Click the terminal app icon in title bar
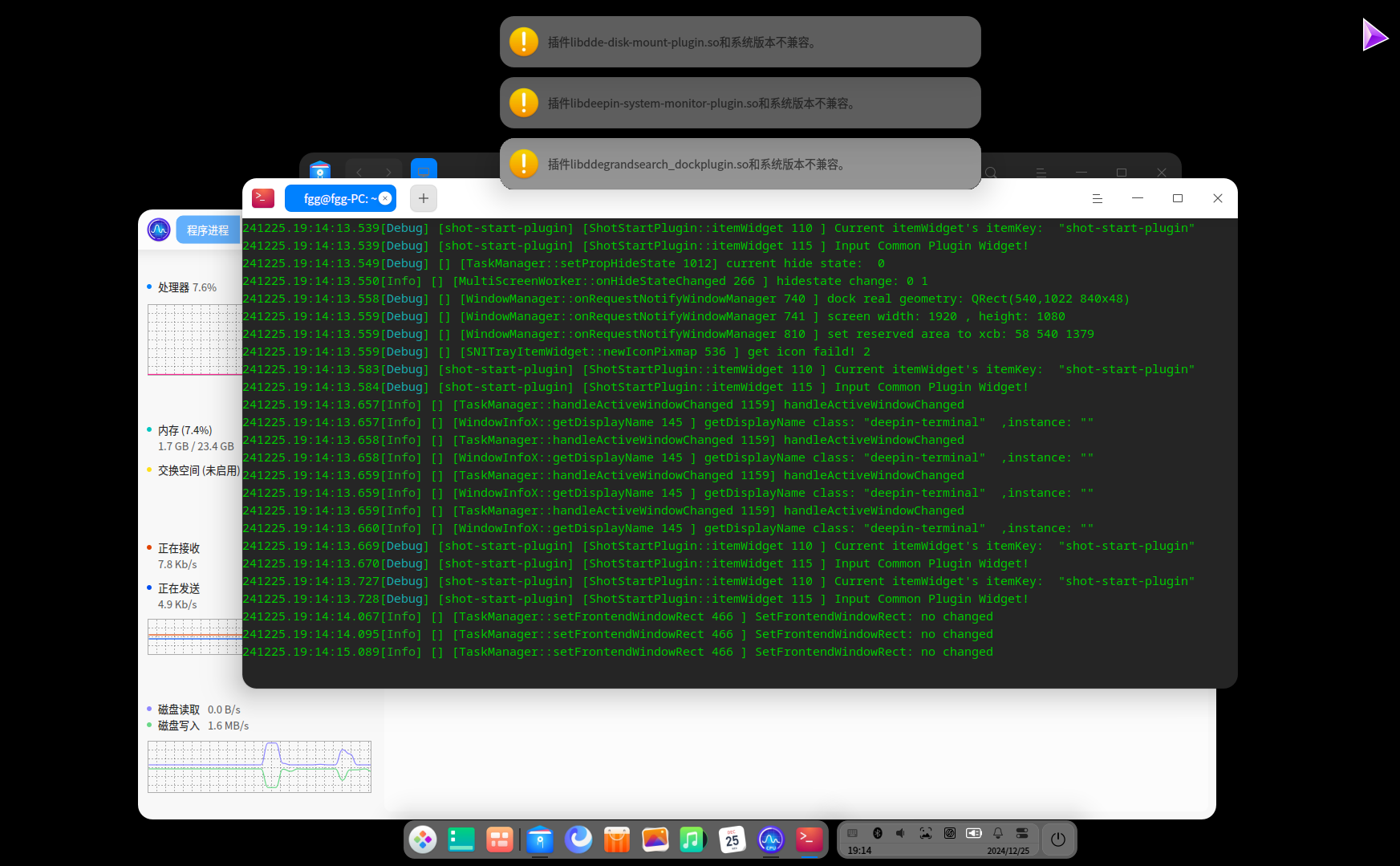Image resolution: width=1400 pixels, height=866 pixels. click(x=263, y=198)
